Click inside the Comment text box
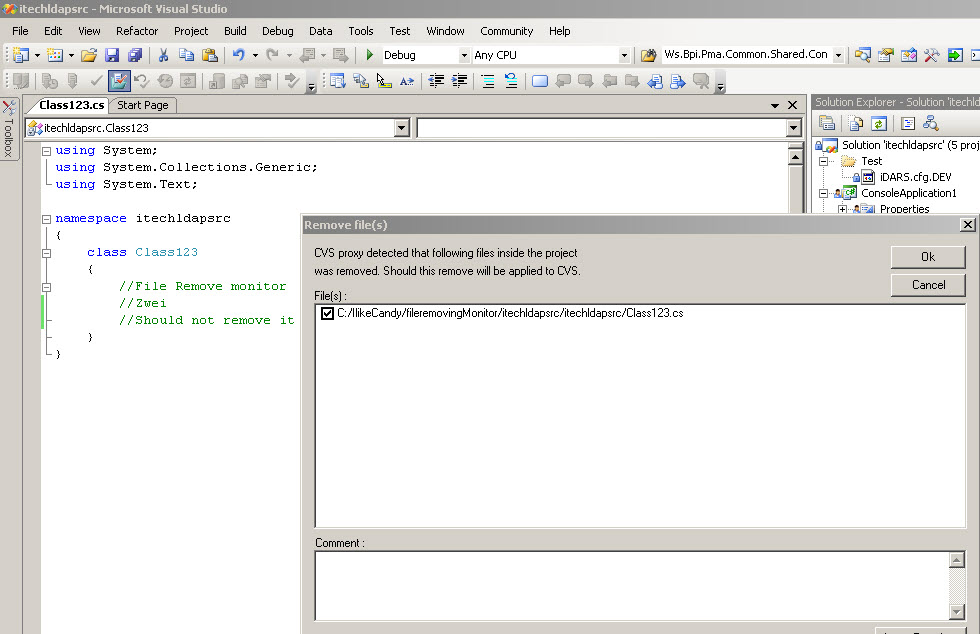Screen dimensions: 980x634 coord(630,585)
